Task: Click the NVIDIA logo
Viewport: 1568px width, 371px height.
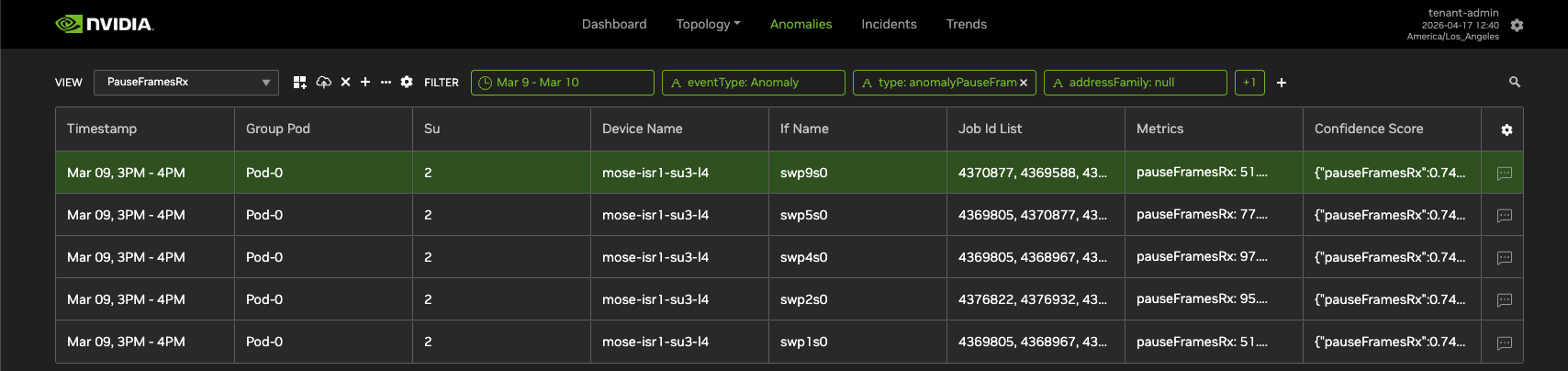Action: pyautogui.click(x=104, y=24)
